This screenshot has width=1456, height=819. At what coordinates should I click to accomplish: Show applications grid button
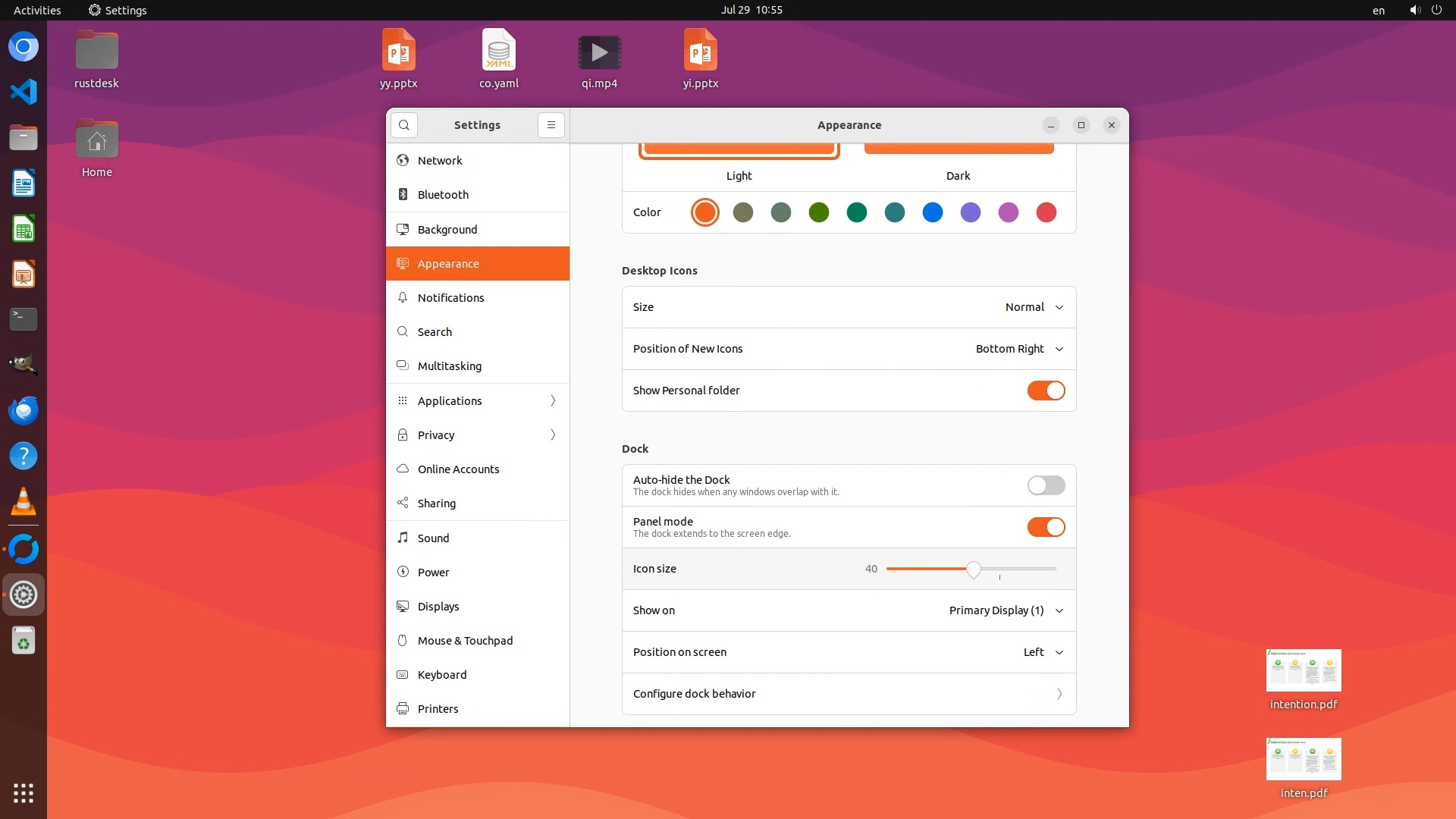coord(24,793)
